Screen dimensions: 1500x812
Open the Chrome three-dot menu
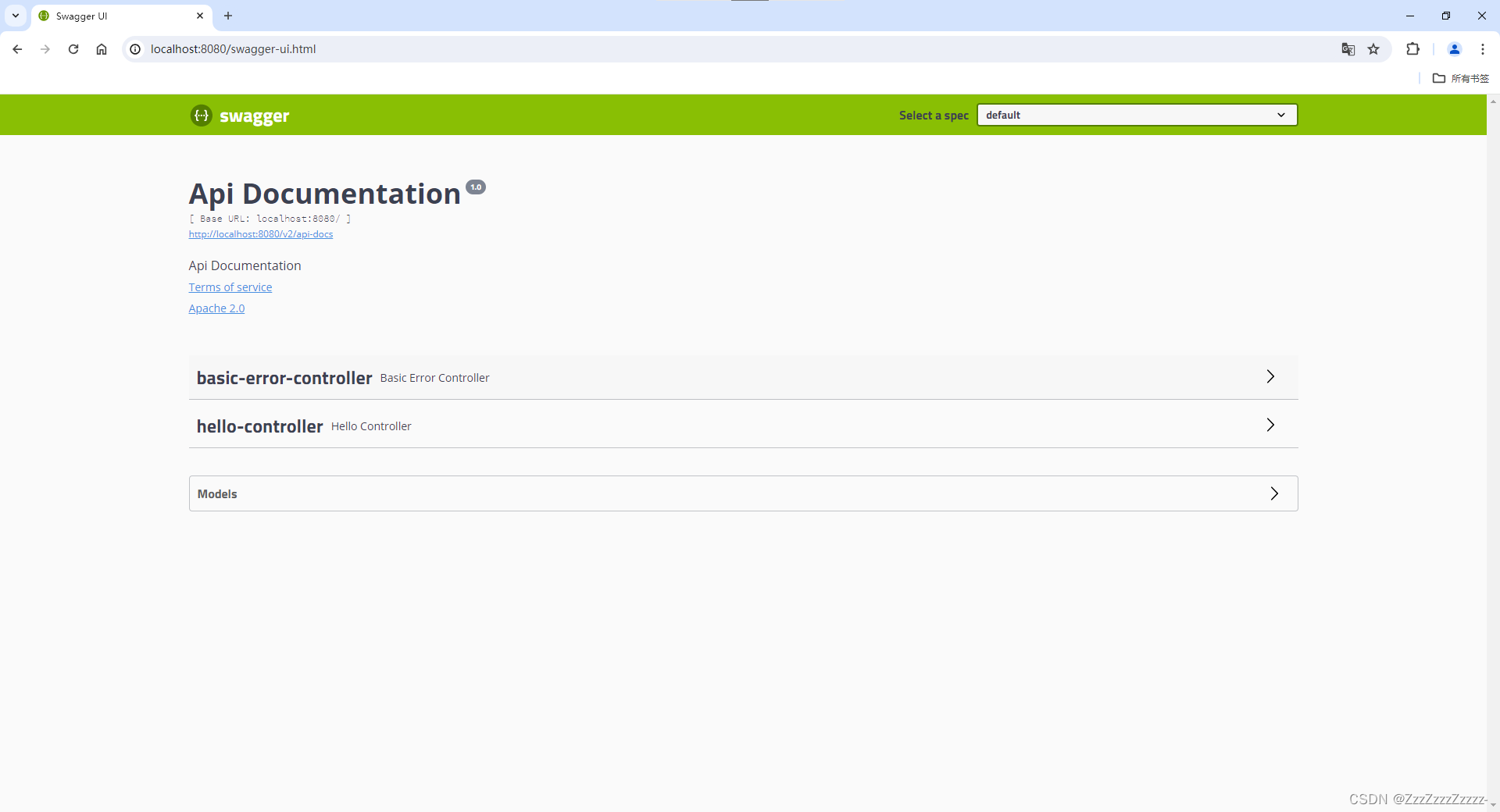[x=1483, y=49]
